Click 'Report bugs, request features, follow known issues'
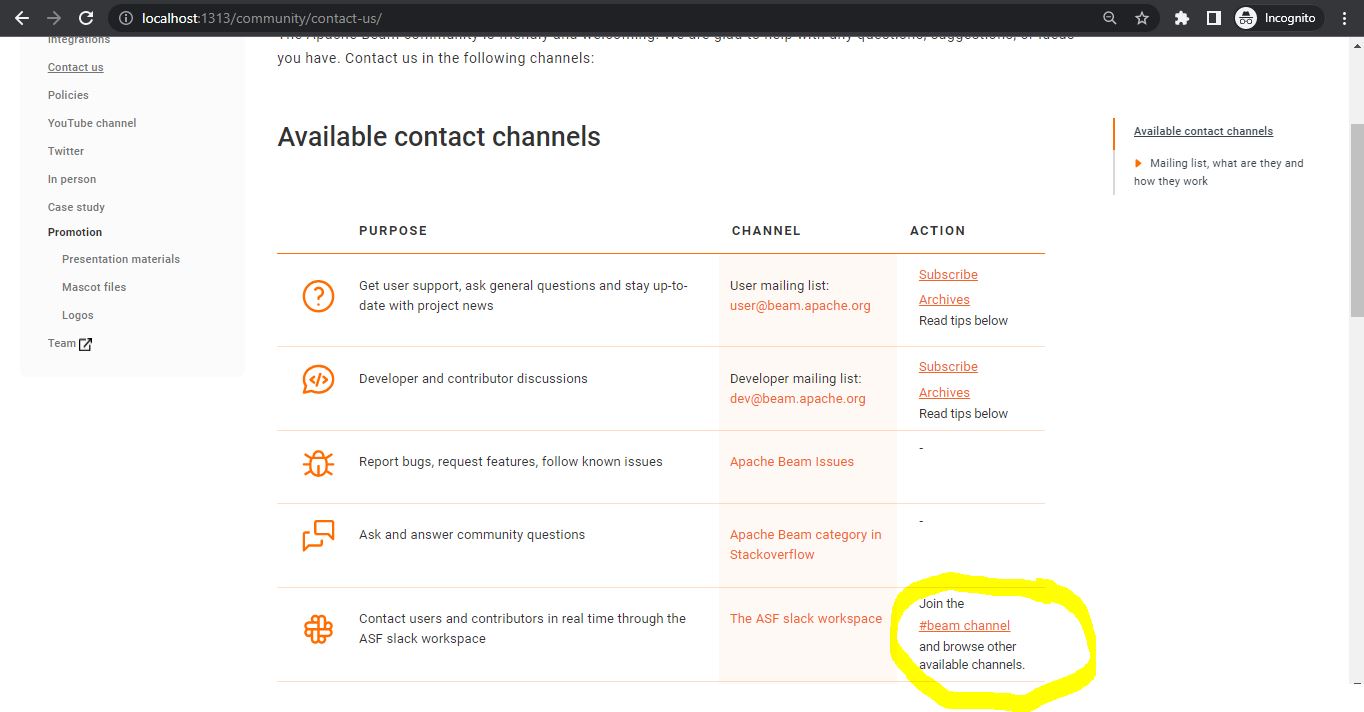1364x712 pixels. pyautogui.click(x=511, y=462)
